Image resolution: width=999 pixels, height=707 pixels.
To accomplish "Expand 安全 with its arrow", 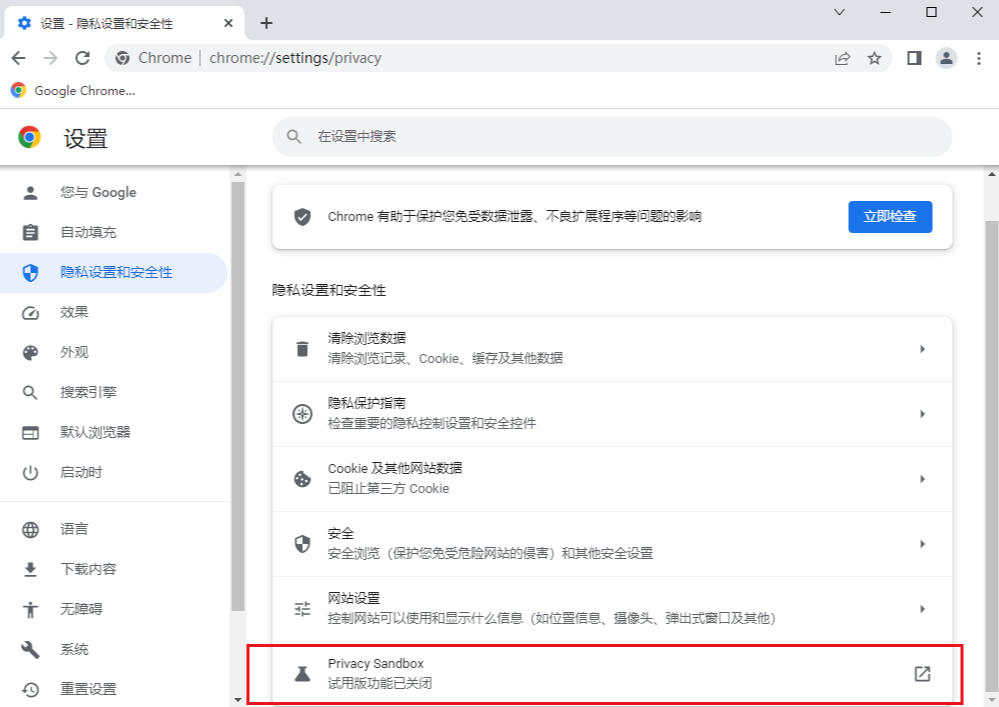I will 922,544.
